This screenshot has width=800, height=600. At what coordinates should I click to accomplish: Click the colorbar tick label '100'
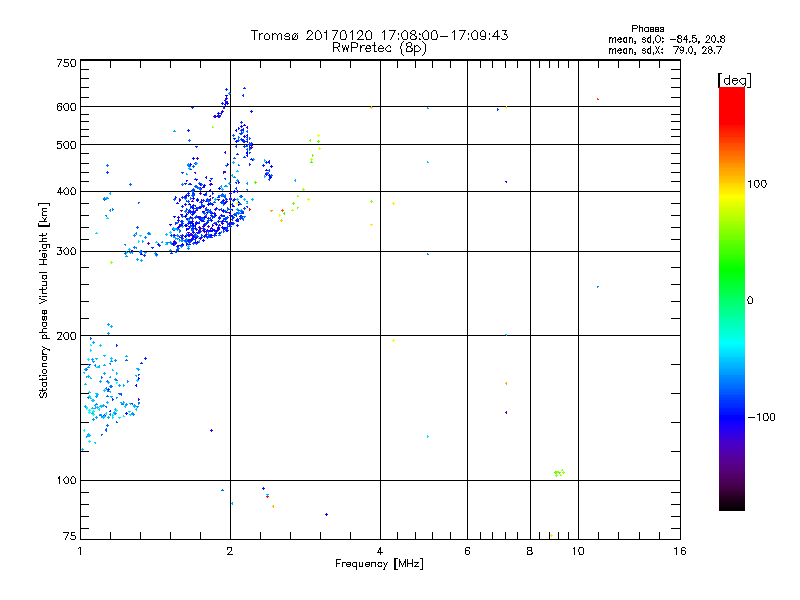757,184
